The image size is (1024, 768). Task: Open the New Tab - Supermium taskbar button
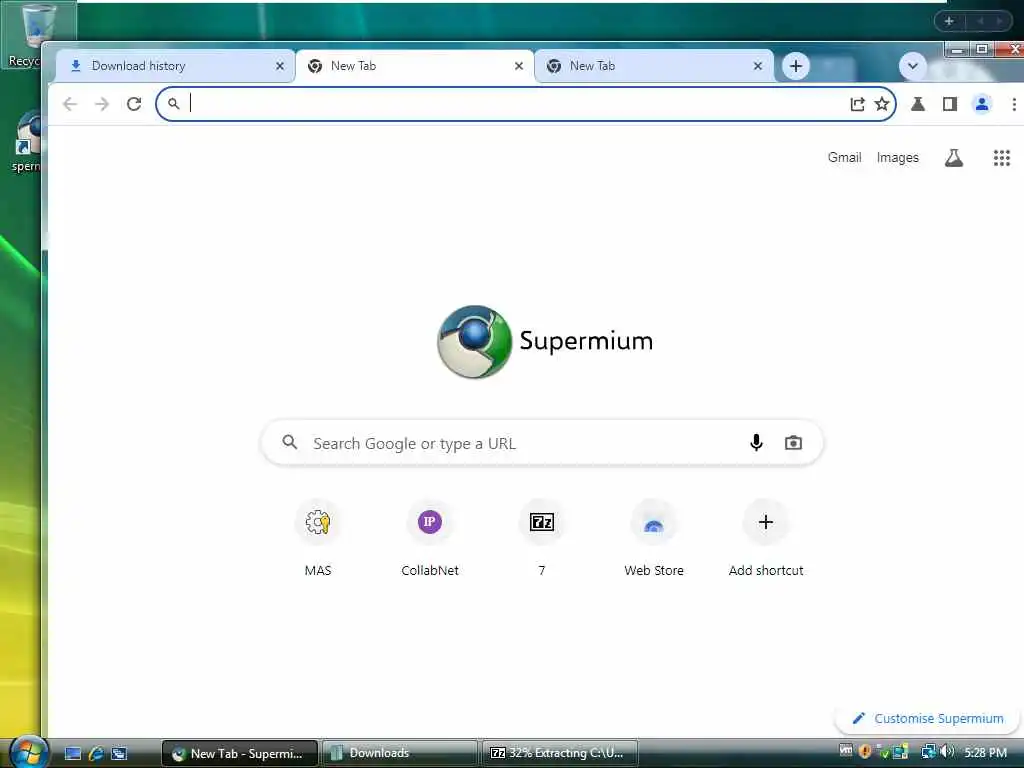(x=239, y=753)
